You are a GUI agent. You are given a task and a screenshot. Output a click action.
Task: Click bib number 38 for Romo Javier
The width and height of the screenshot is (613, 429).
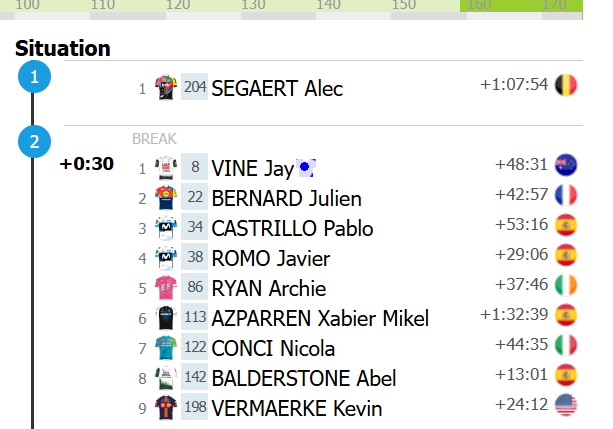tap(194, 258)
